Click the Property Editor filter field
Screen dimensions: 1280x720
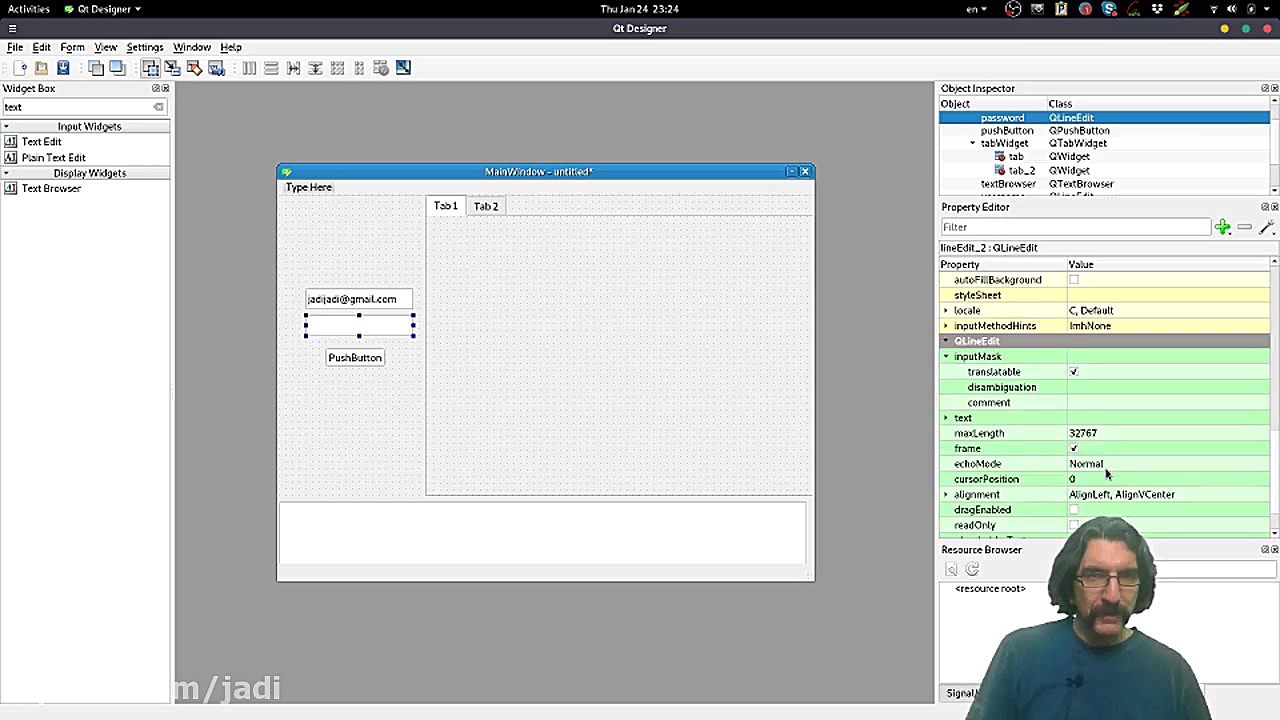point(1075,227)
